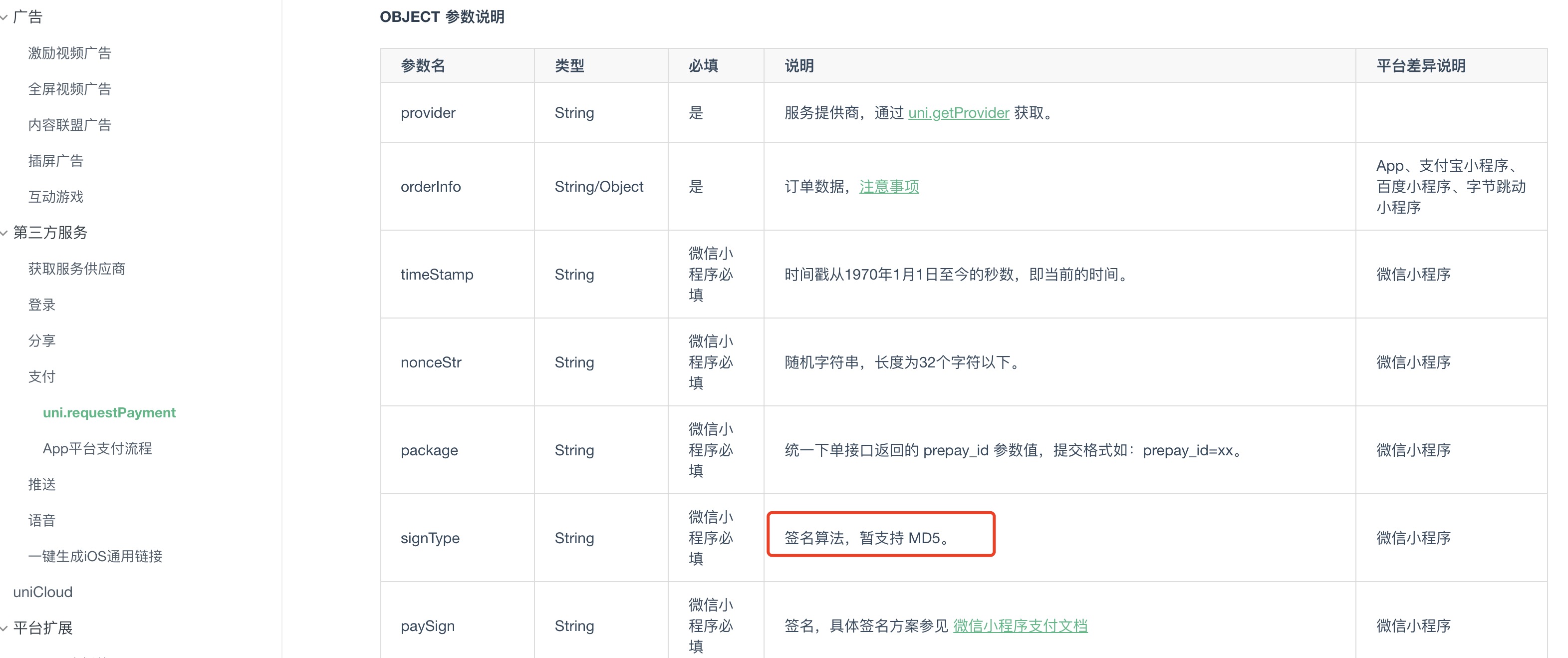The height and width of the screenshot is (658, 1568).
Task: Open App平台支付流程 sidebar page
Action: [97, 448]
